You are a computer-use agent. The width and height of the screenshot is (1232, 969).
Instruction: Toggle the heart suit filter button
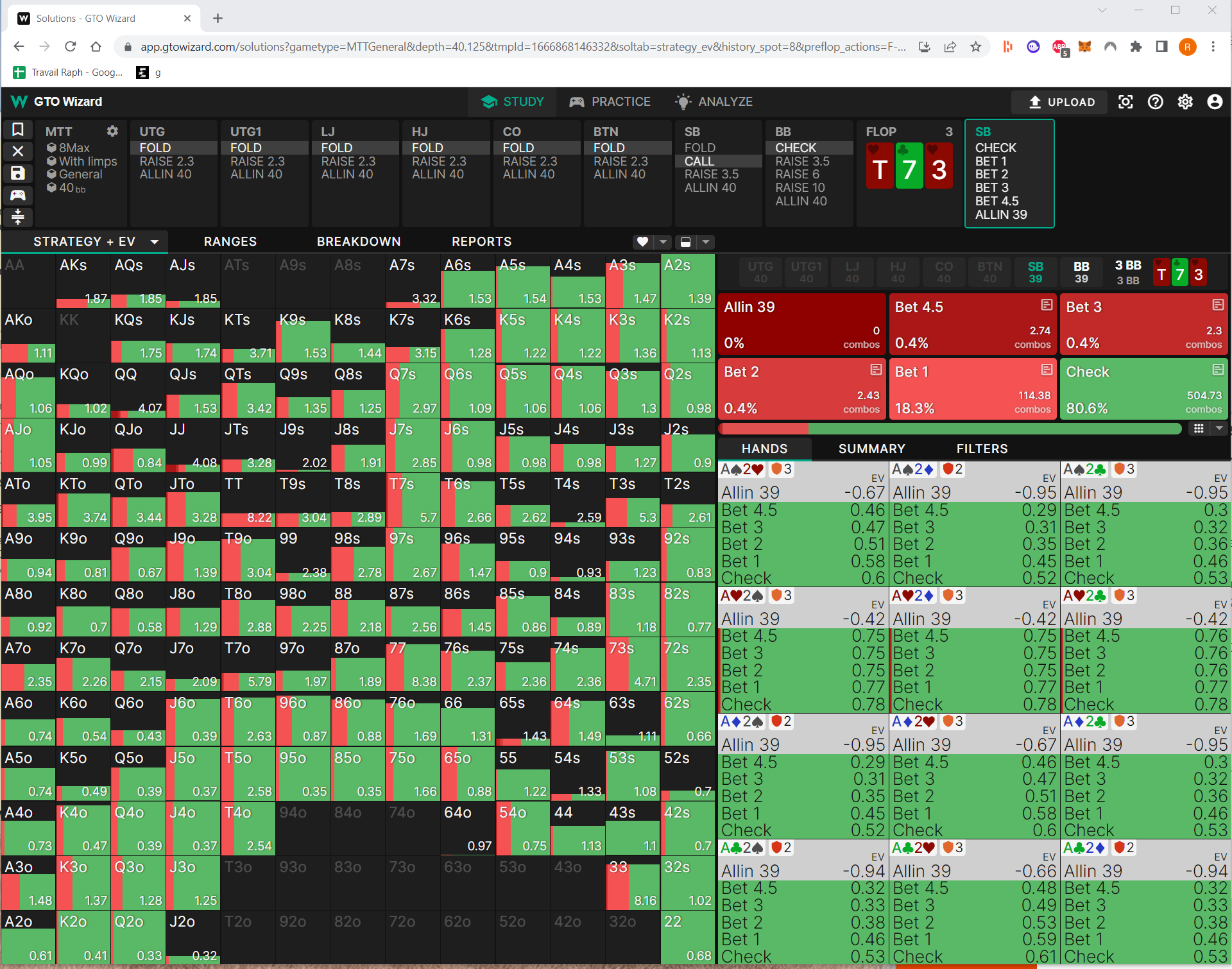tap(642, 242)
